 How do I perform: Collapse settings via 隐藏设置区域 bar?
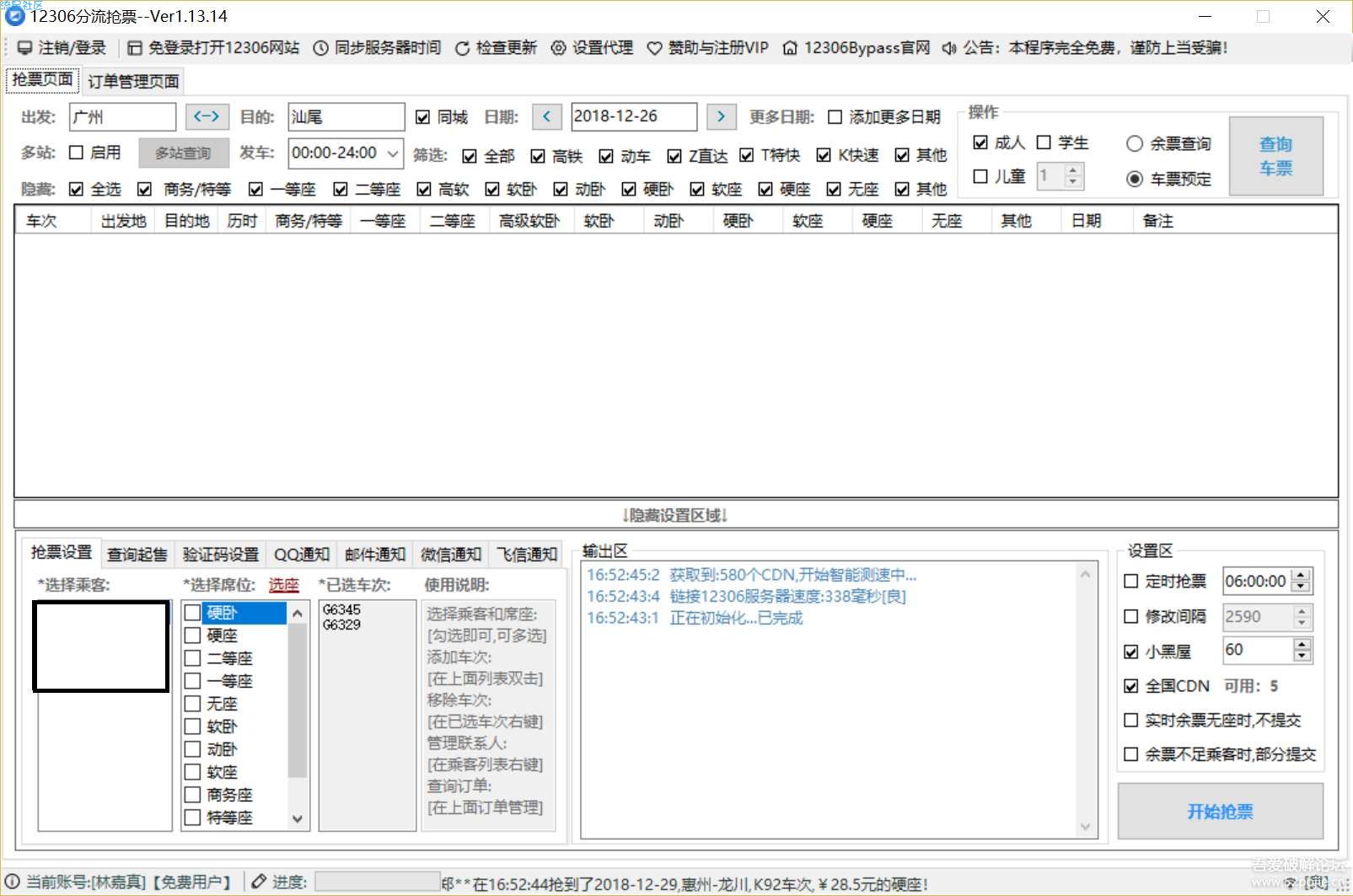(x=676, y=515)
